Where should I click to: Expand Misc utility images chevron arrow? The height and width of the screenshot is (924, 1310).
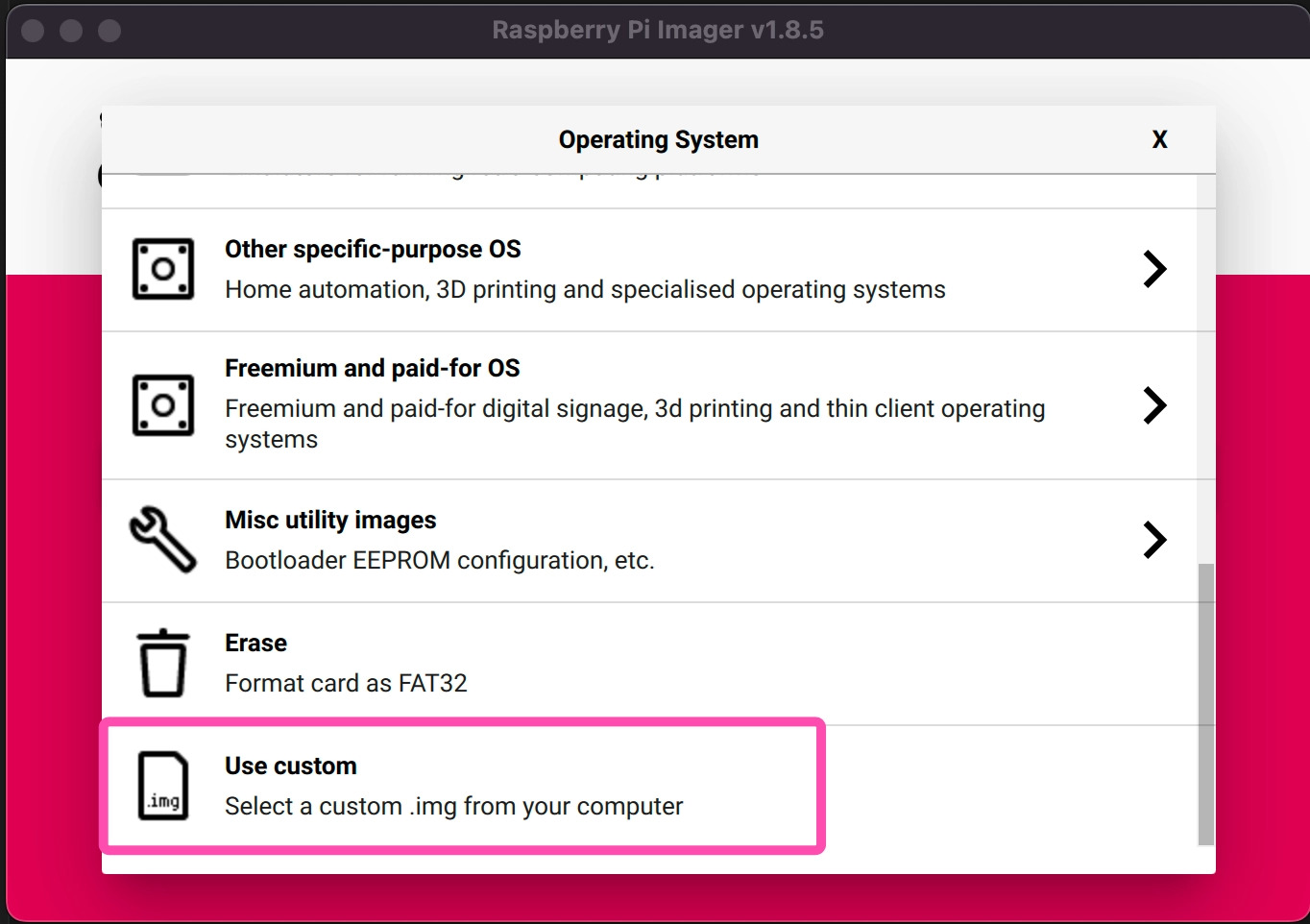click(1154, 540)
